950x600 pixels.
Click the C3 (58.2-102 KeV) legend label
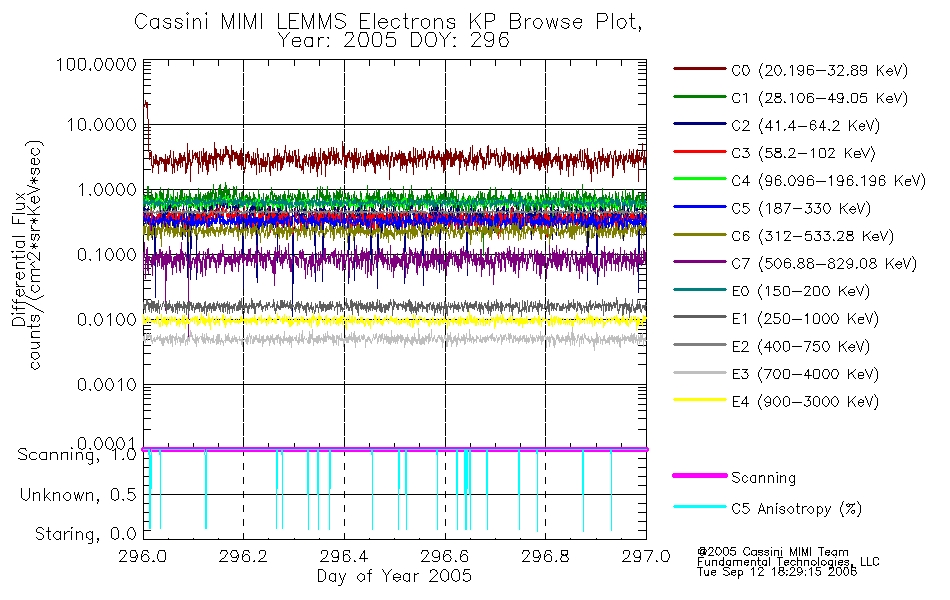click(x=803, y=153)
